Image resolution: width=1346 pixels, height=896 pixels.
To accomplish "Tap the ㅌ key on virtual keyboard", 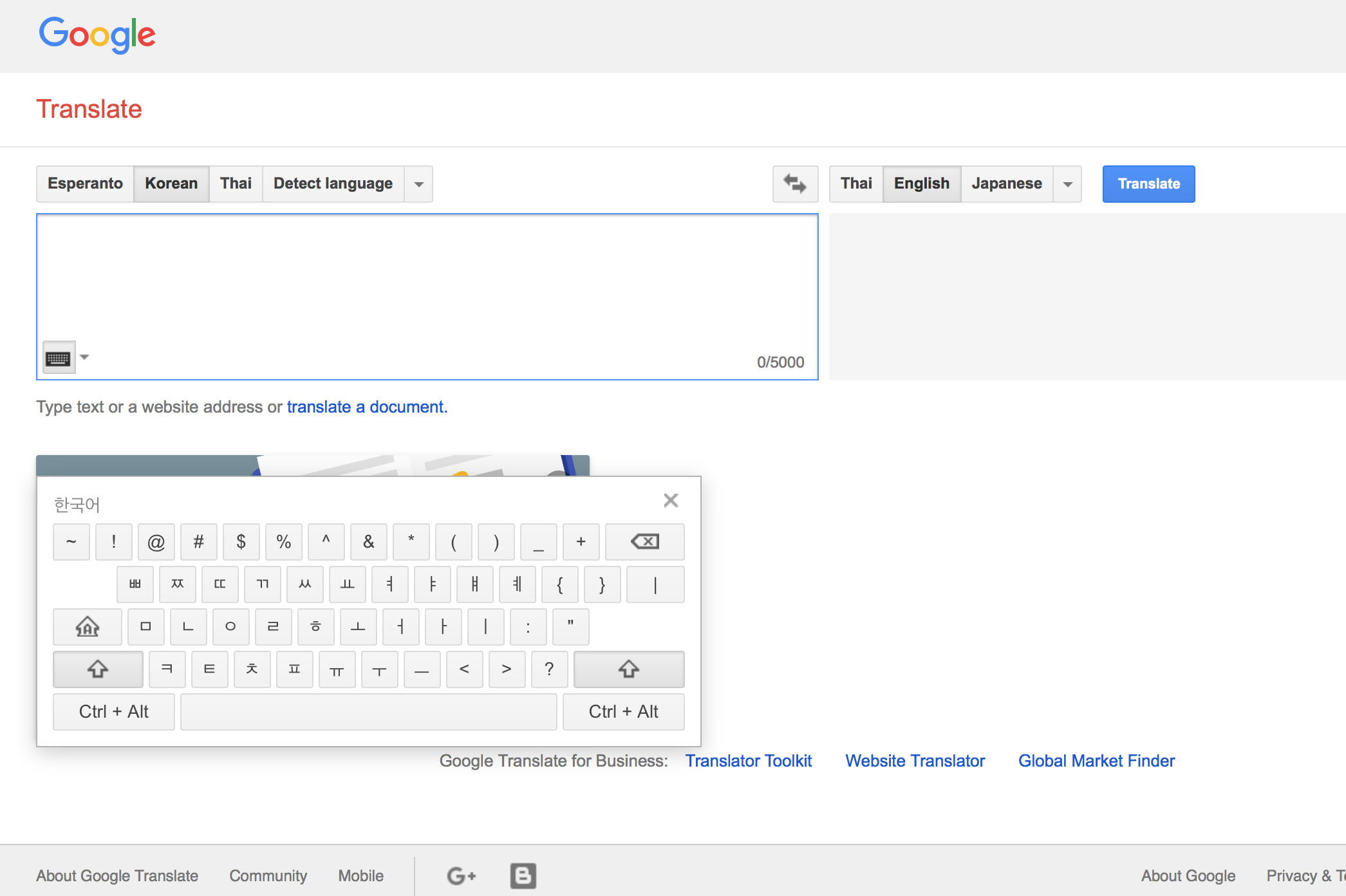I will point(210,669).
